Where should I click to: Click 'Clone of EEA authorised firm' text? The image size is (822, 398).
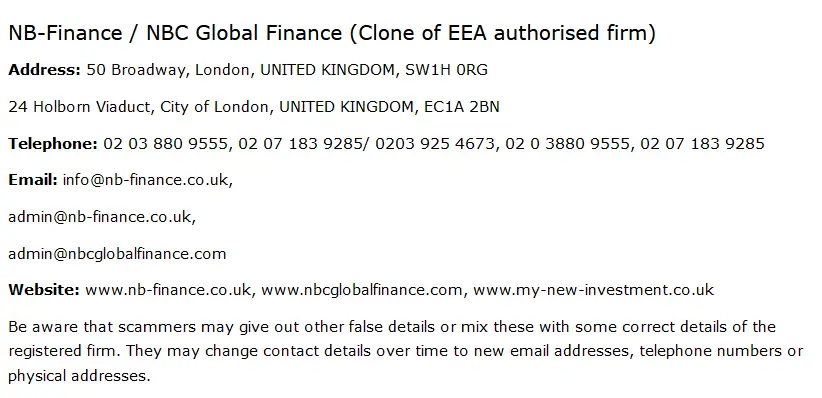tap(503, 33)
